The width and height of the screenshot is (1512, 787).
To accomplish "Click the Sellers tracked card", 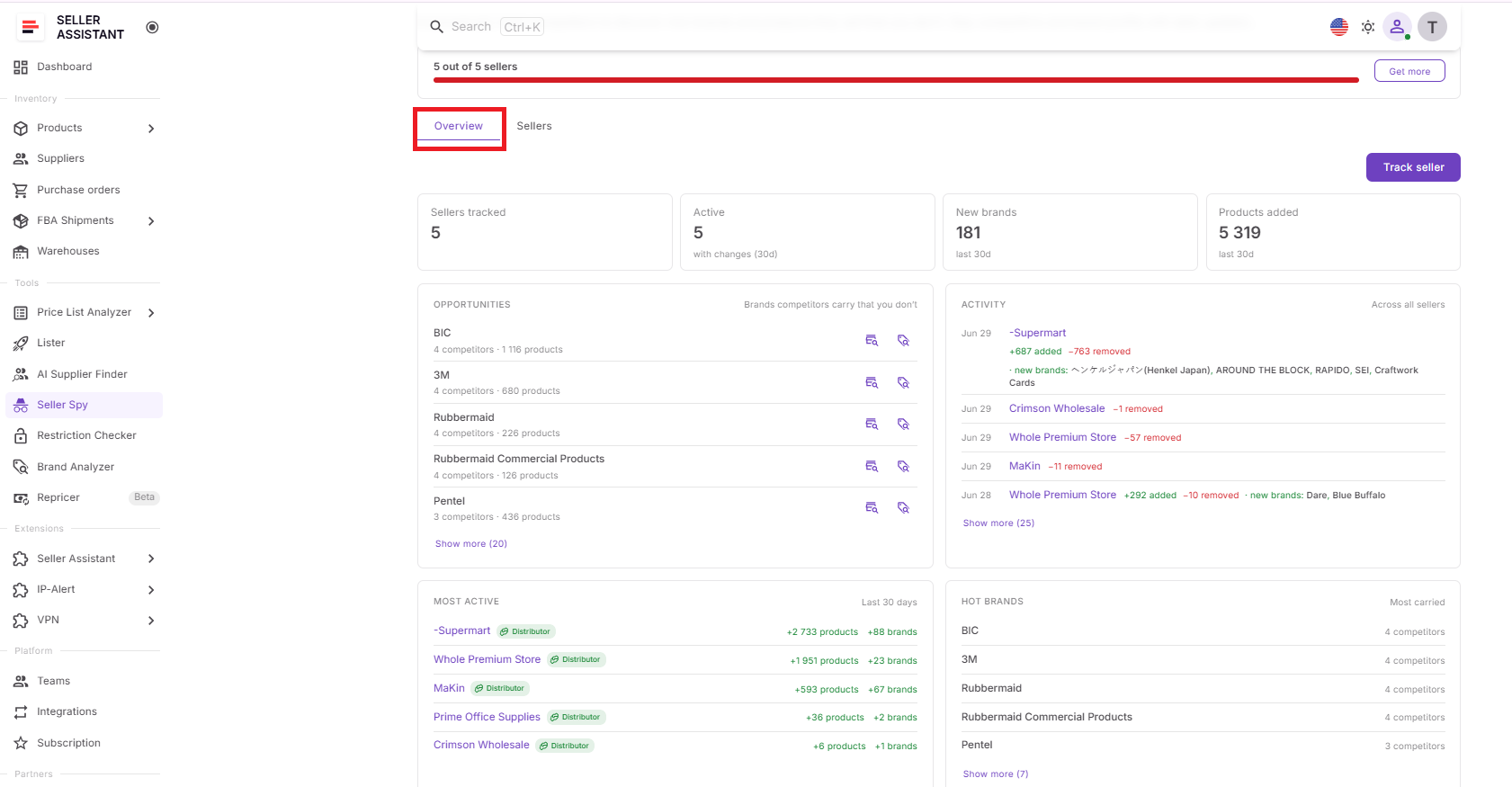I will 545,232.
